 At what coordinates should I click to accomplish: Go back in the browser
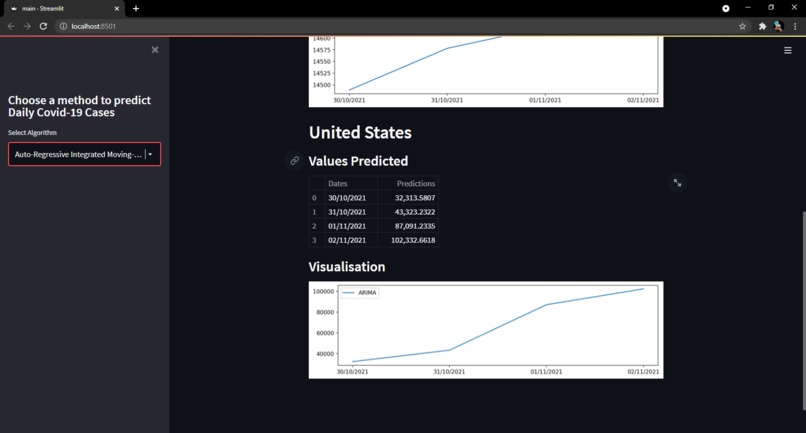11,26
